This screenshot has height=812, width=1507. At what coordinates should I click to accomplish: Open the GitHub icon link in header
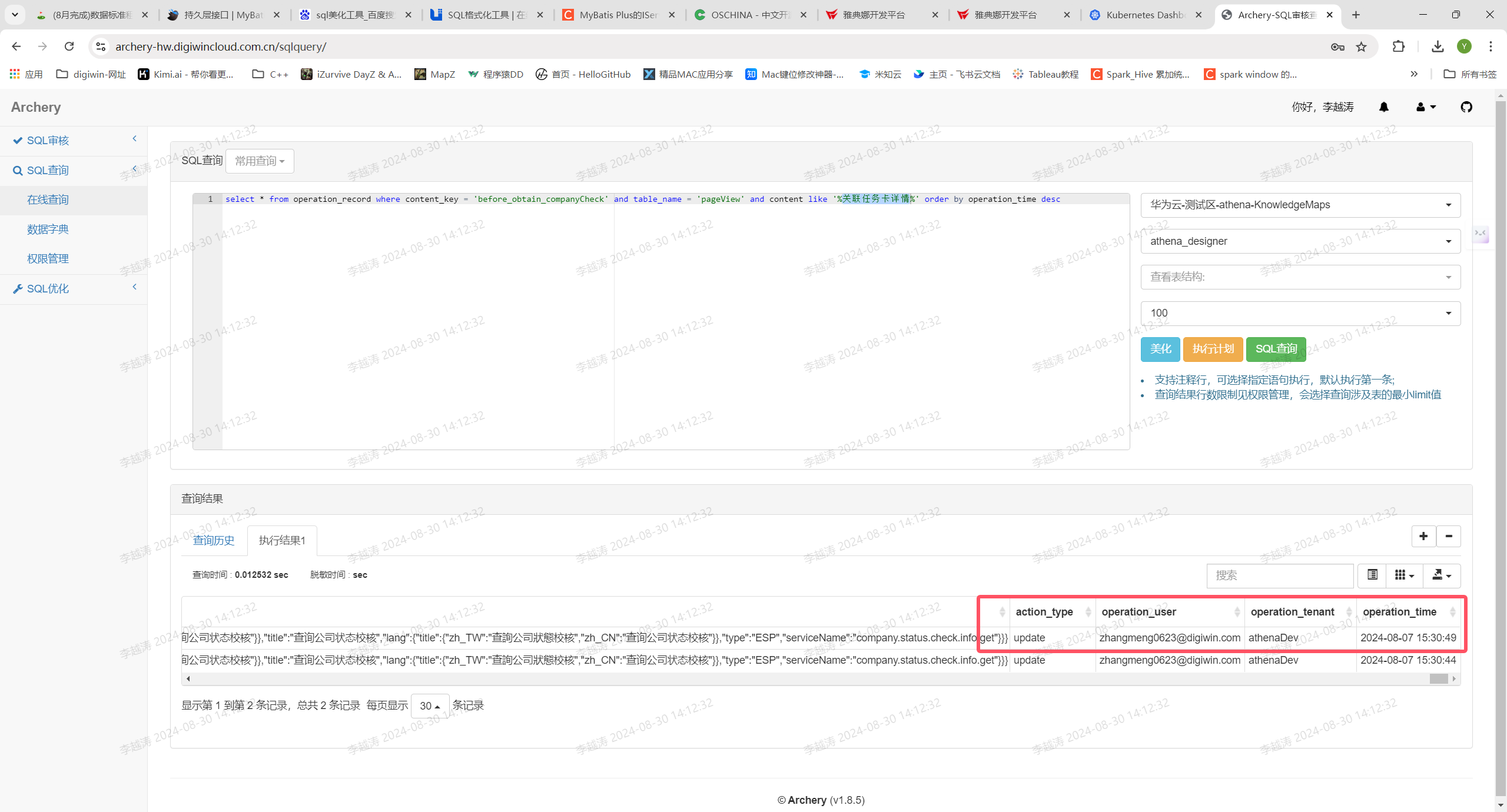tap(1466, 107)
